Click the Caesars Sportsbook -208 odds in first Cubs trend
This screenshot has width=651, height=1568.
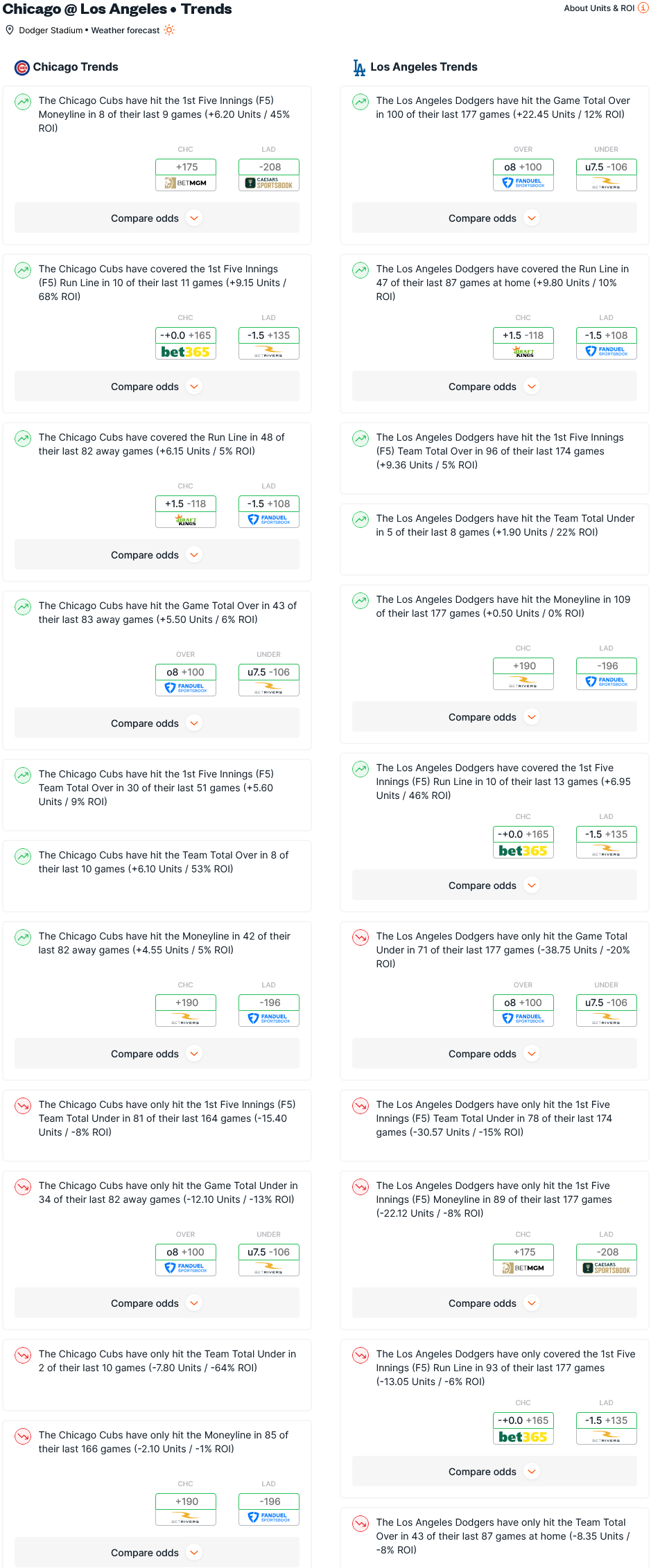(x=269, y=175)
